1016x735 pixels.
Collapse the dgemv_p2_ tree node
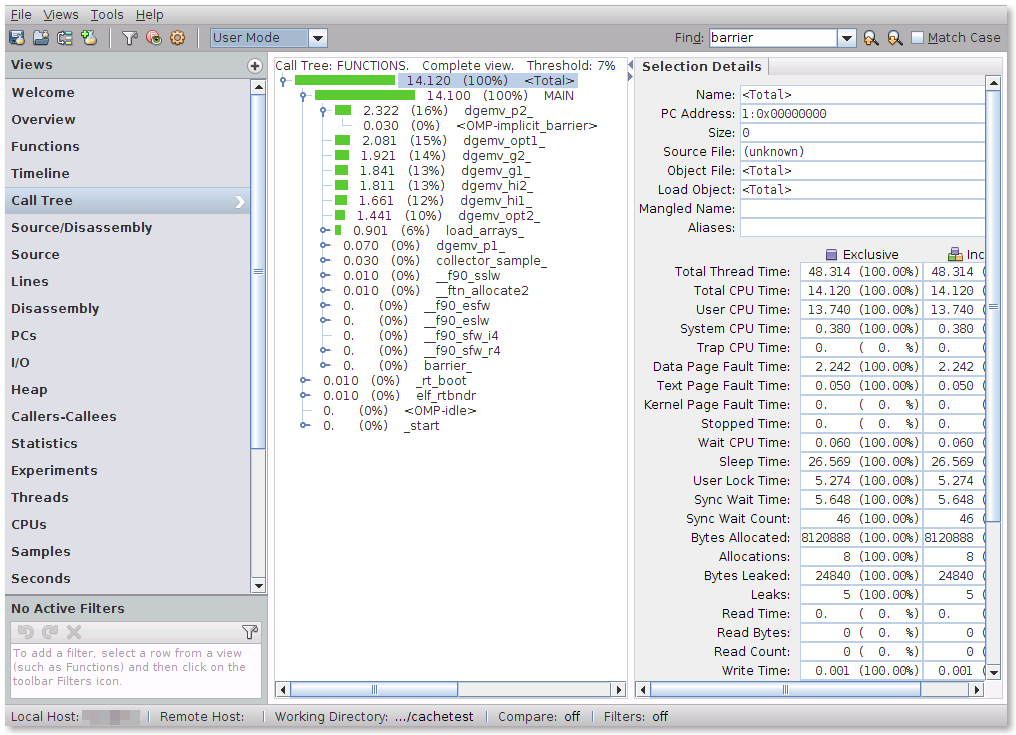324,111
